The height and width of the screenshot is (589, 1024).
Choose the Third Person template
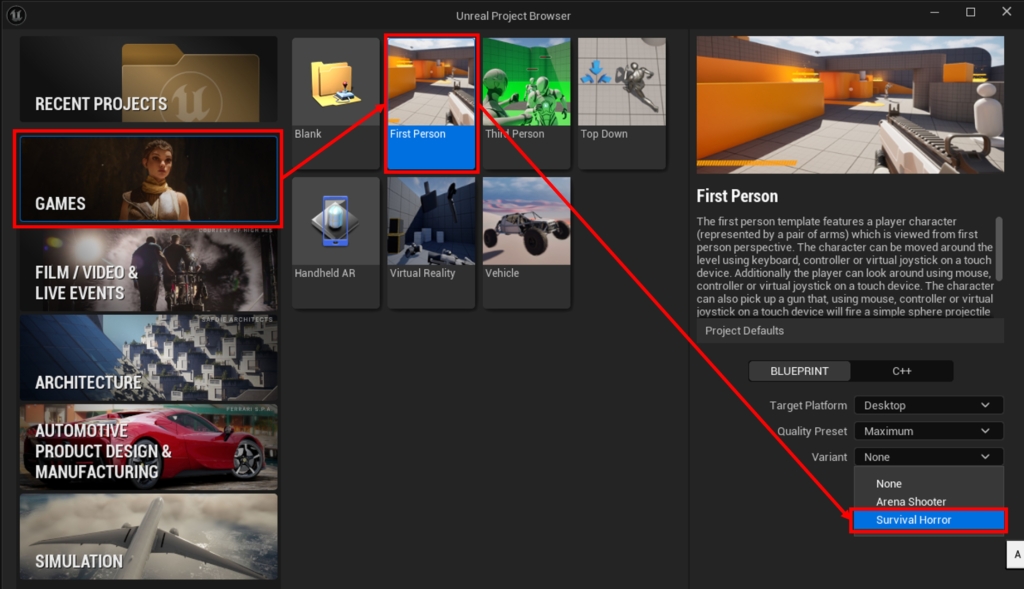(x=526, y=103)
